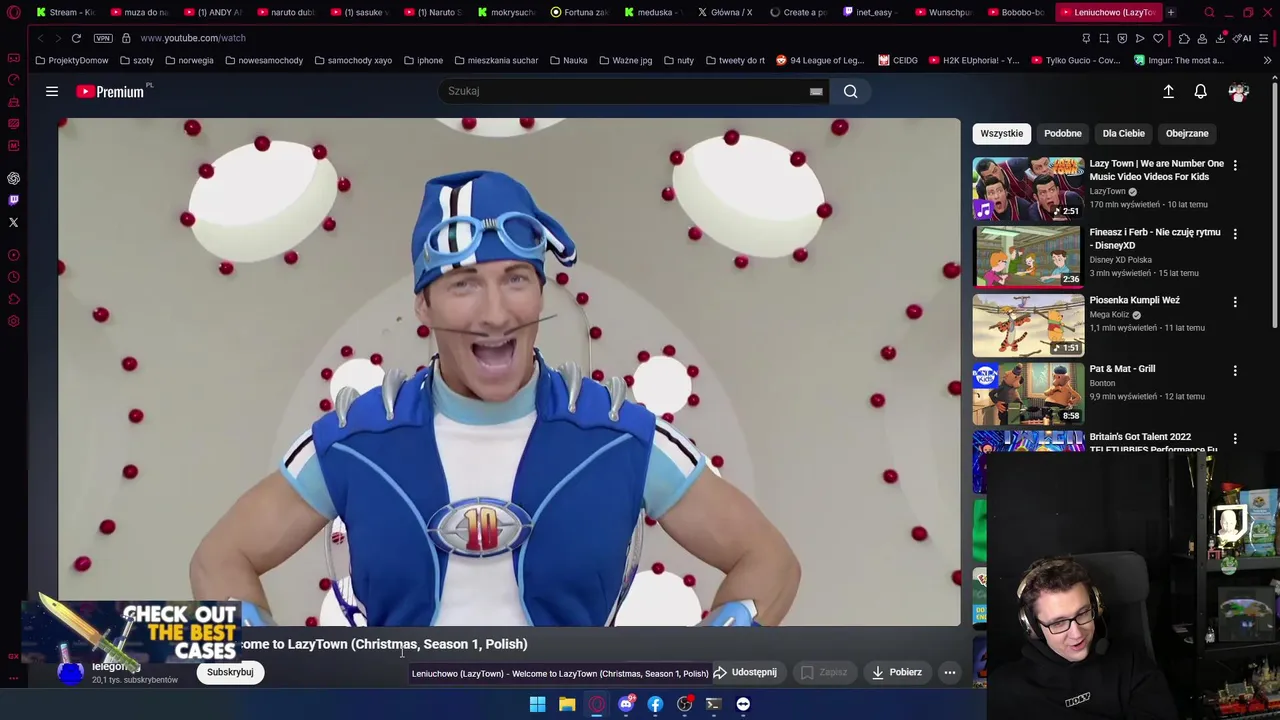Open YouTube create/upload button
The width and height of the screenshot is (1280, 720).
[x=1168, y=91]
